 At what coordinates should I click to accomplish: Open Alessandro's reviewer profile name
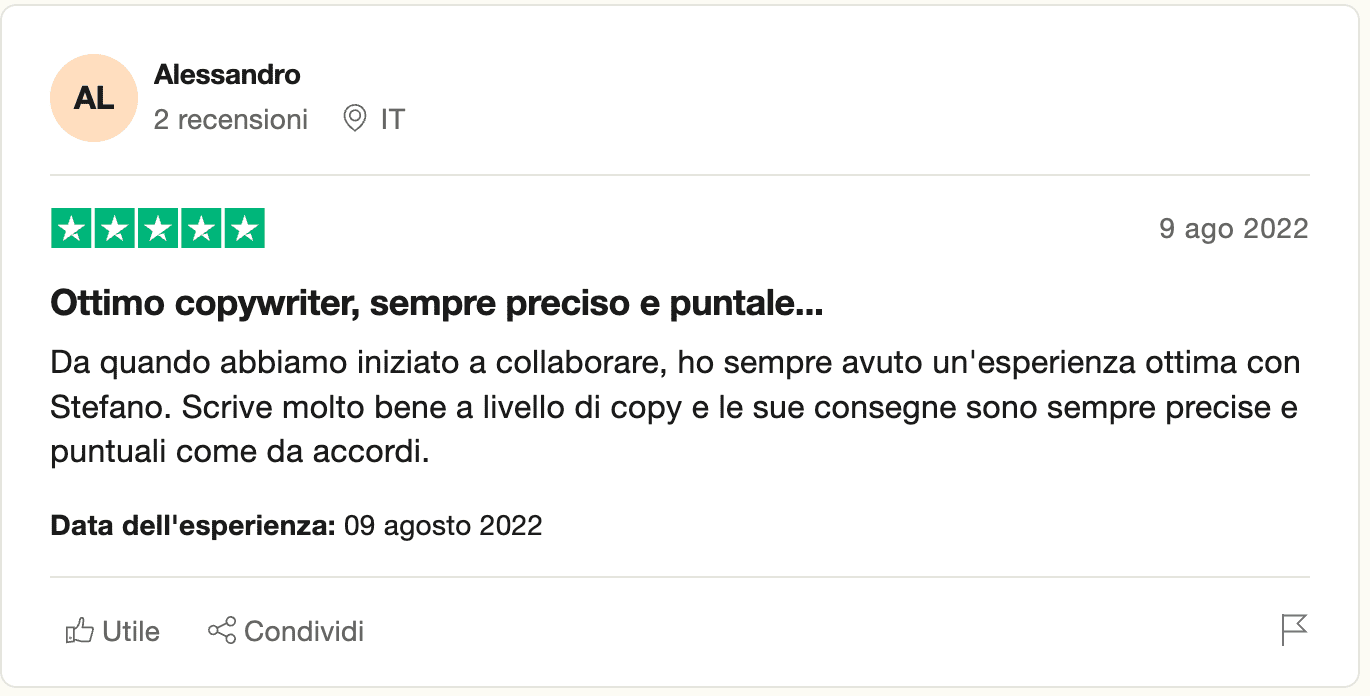tap(227, 74)
